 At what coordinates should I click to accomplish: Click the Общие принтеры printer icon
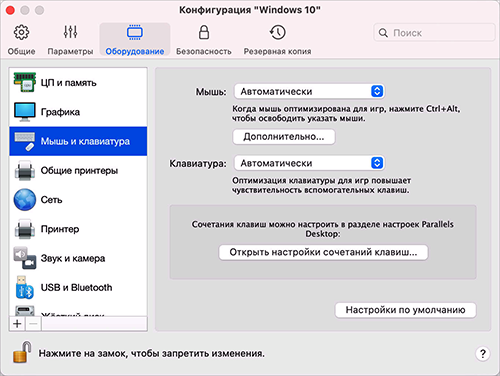[x=25, y=170]
